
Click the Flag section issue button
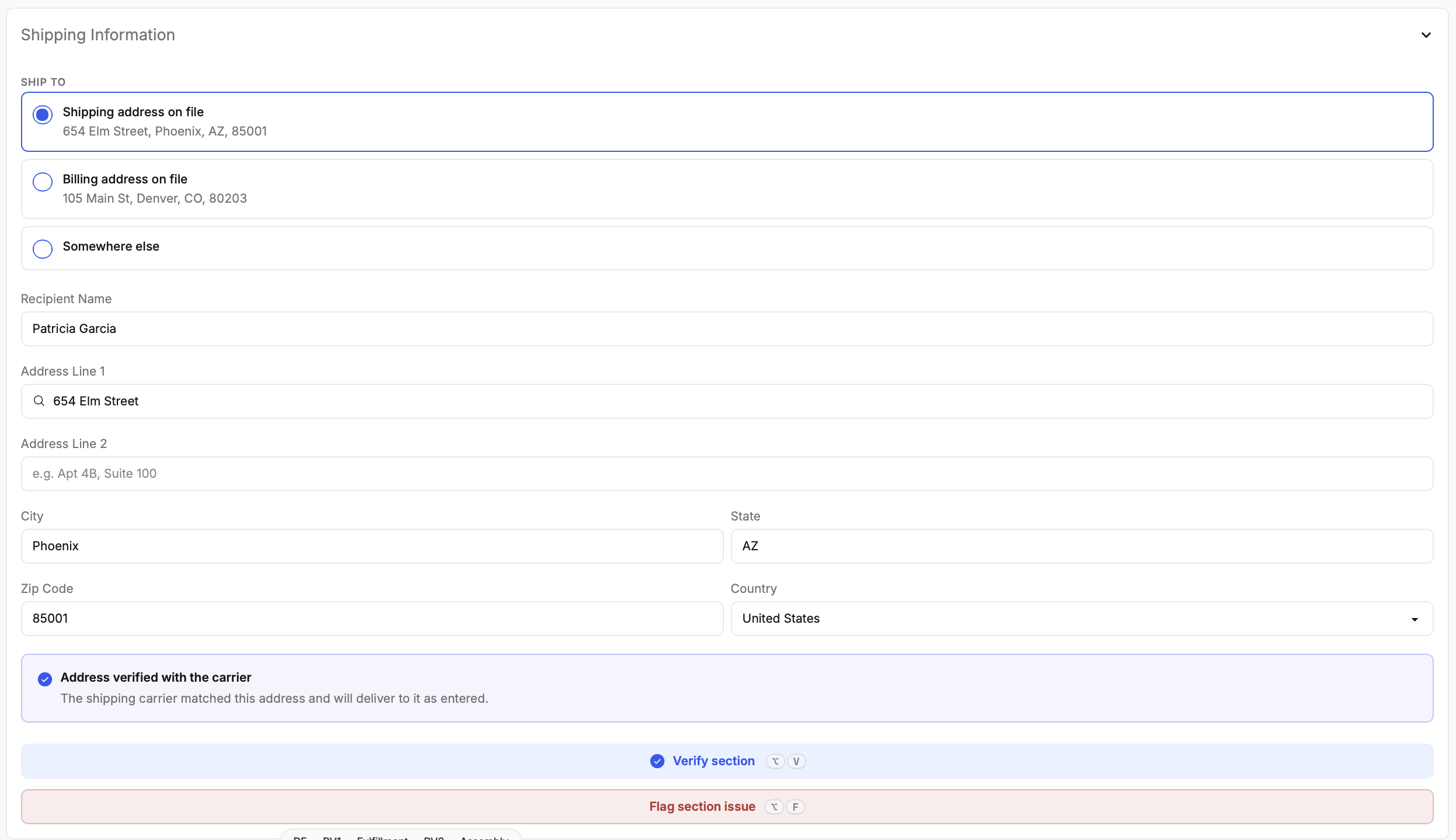pyautogui.click(x=727, y=807)
